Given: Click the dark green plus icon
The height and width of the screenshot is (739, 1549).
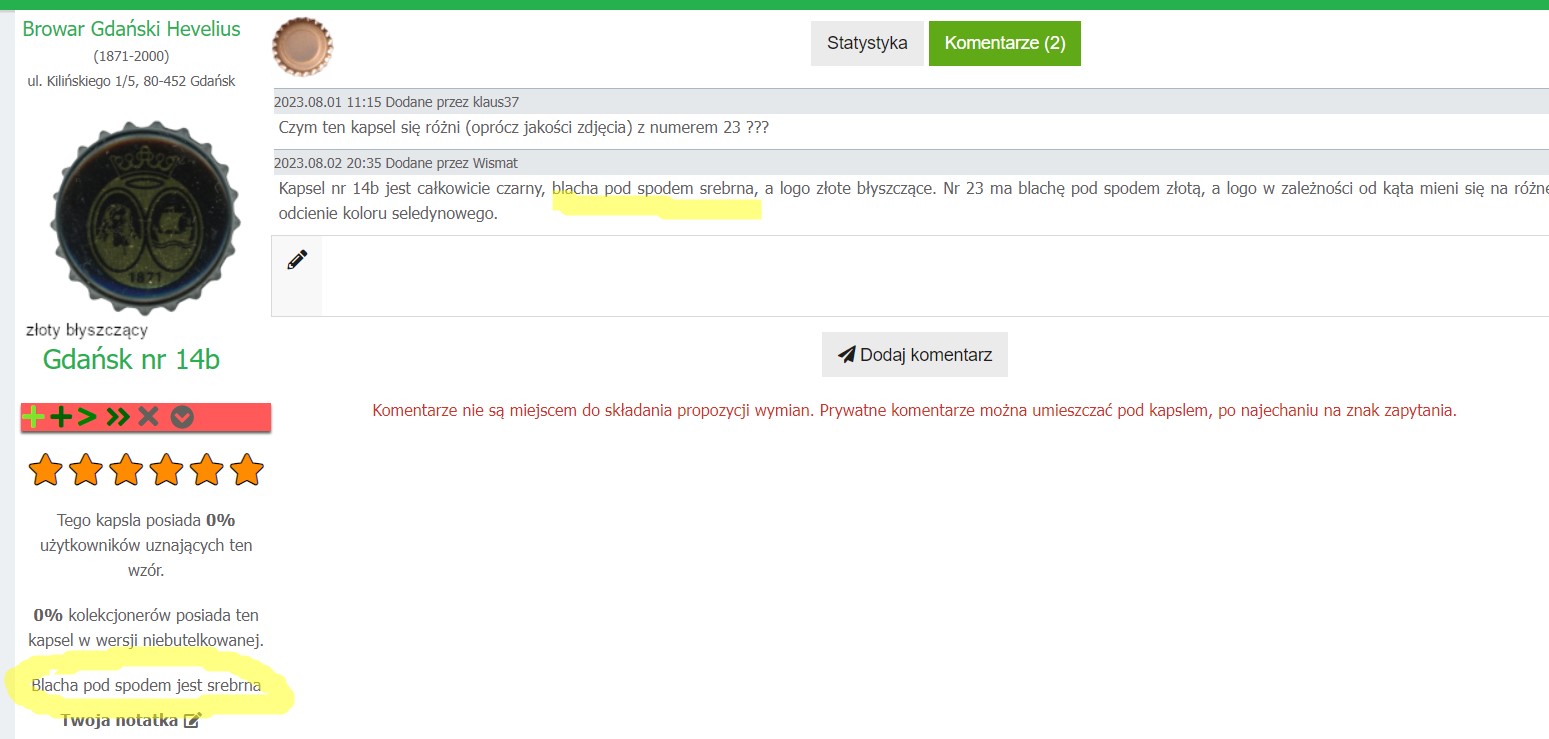Looking at the screenshot, I should 60,418.
